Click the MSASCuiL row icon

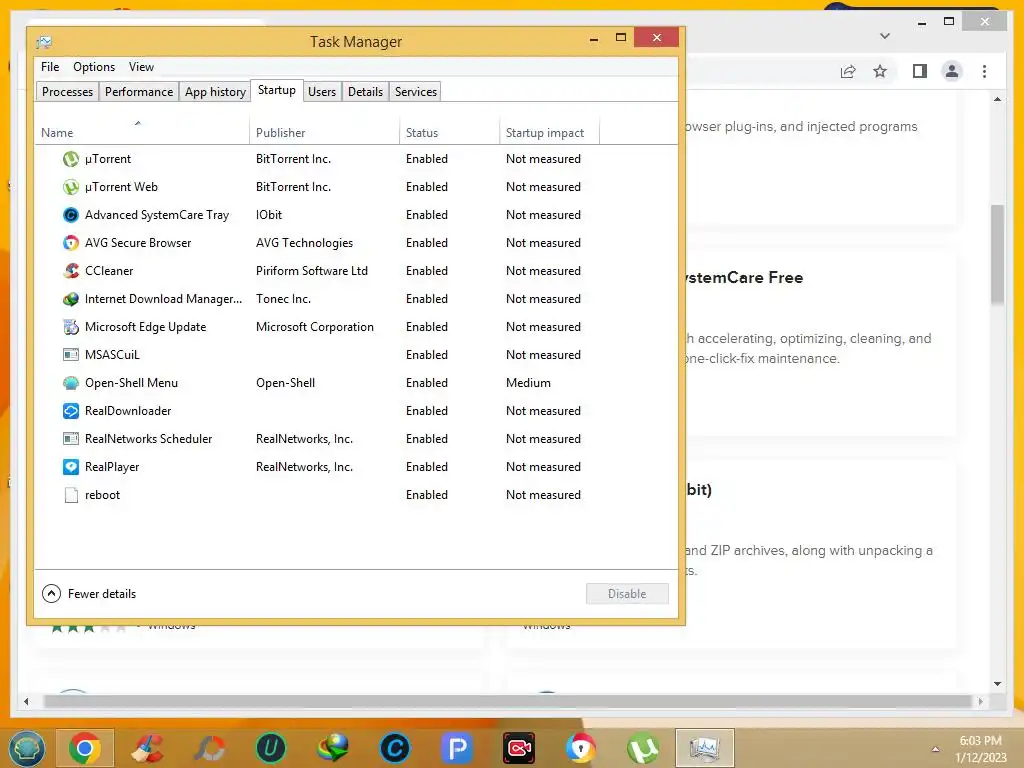[71, 355]
